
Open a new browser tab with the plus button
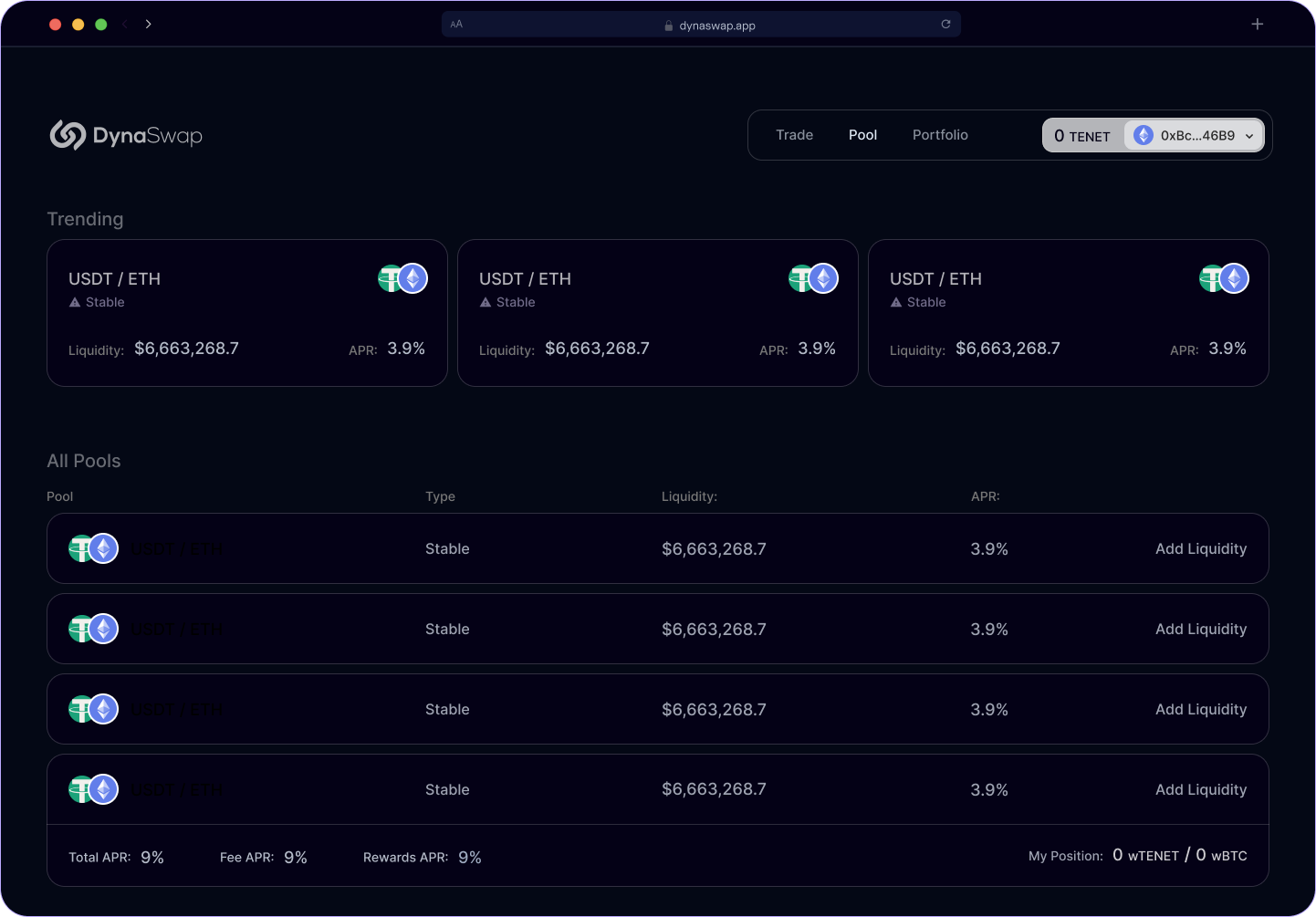coord(1258,24)
